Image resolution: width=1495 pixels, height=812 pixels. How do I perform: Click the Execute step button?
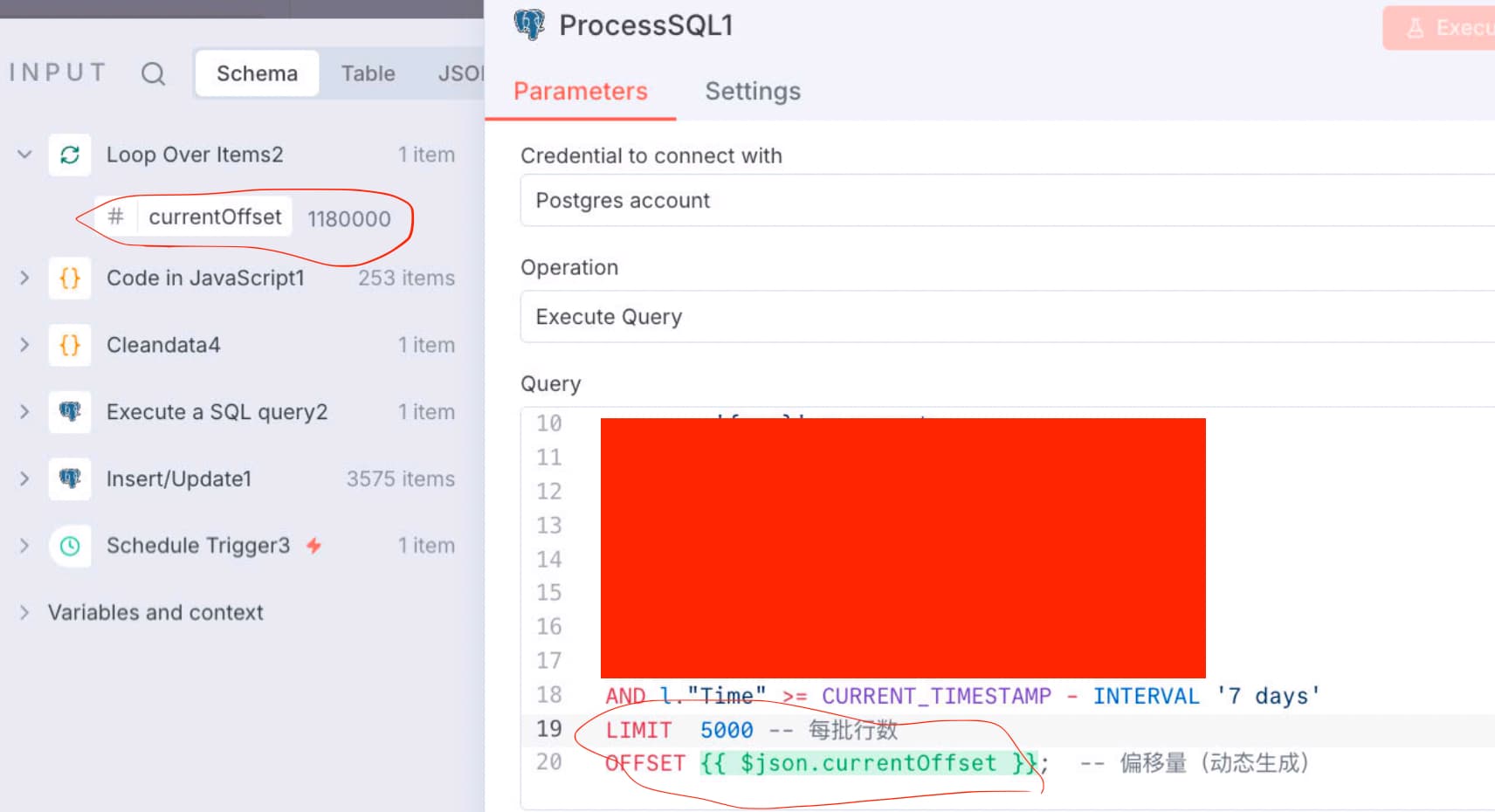pyautogui.click(x=1439, y=28)
